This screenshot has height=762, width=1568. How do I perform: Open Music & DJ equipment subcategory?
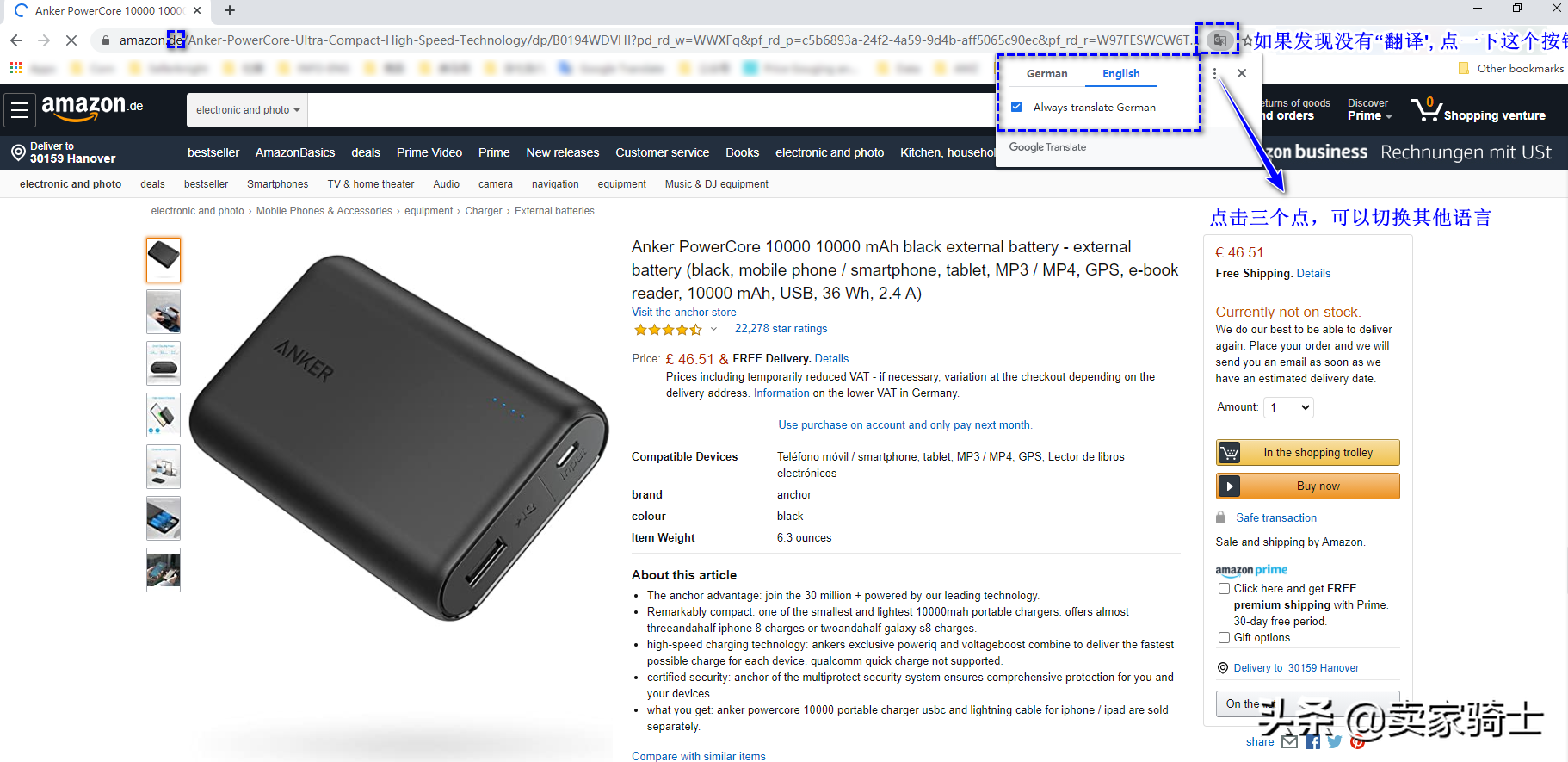click(717, 184)
